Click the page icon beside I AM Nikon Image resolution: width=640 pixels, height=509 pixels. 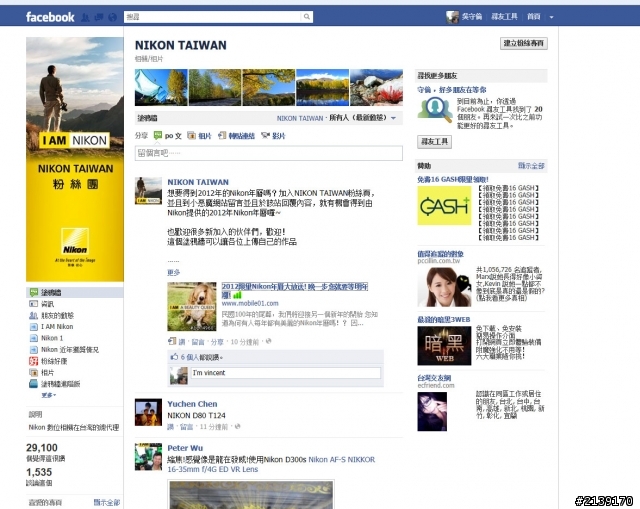pyautogui.click(x=33, y=327)
